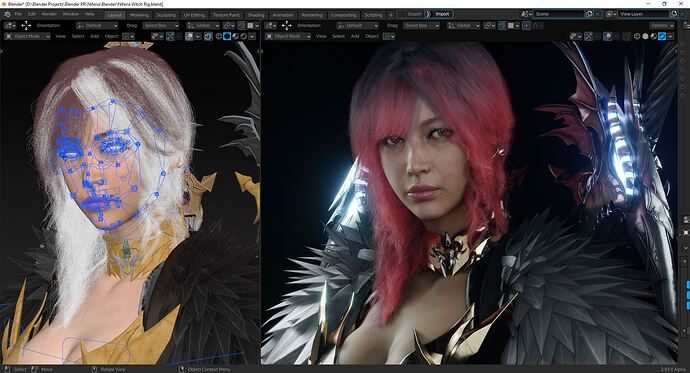
Task: Open the Object Mode dropdown in left viewport
Action: click(x=27, y=36)
